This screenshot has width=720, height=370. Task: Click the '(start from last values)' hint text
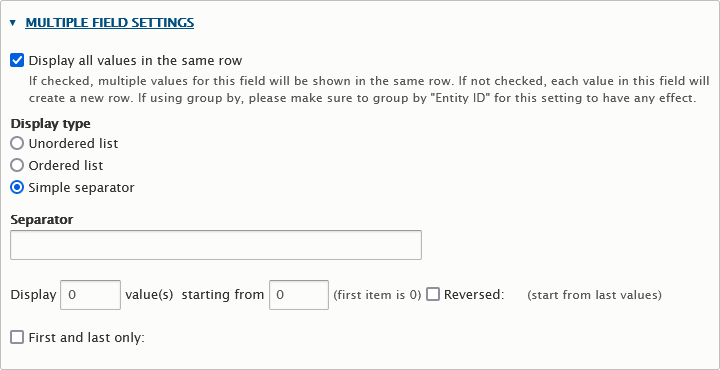click(594, 295)
